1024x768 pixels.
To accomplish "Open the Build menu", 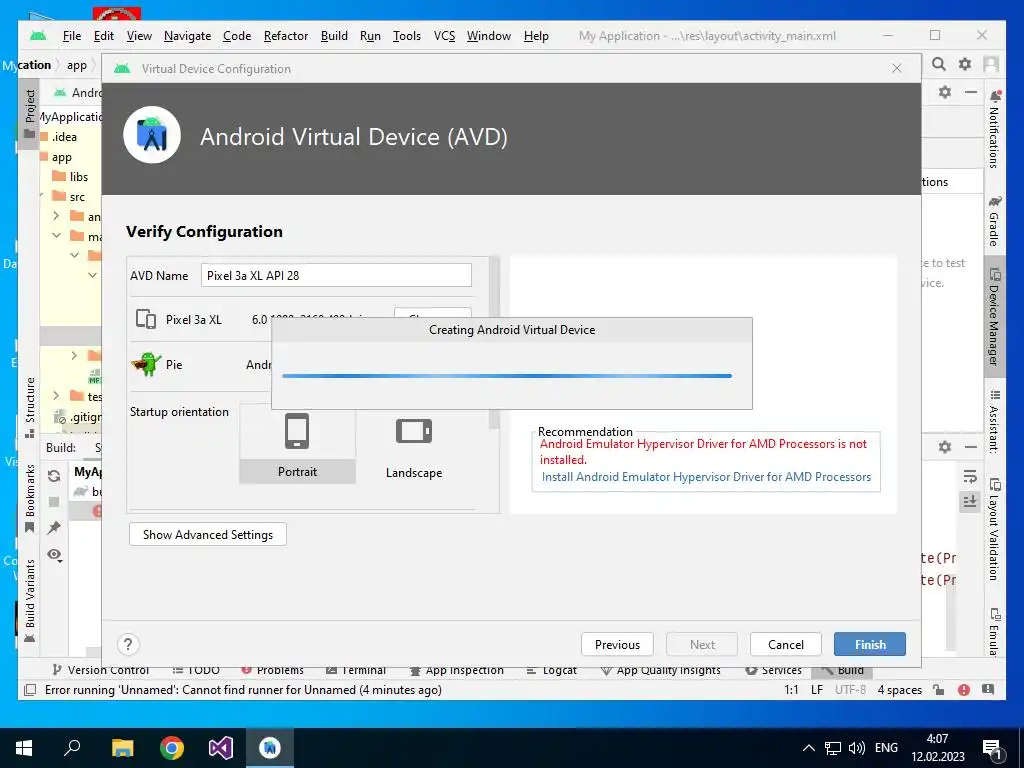I will [x=334, y=36].
